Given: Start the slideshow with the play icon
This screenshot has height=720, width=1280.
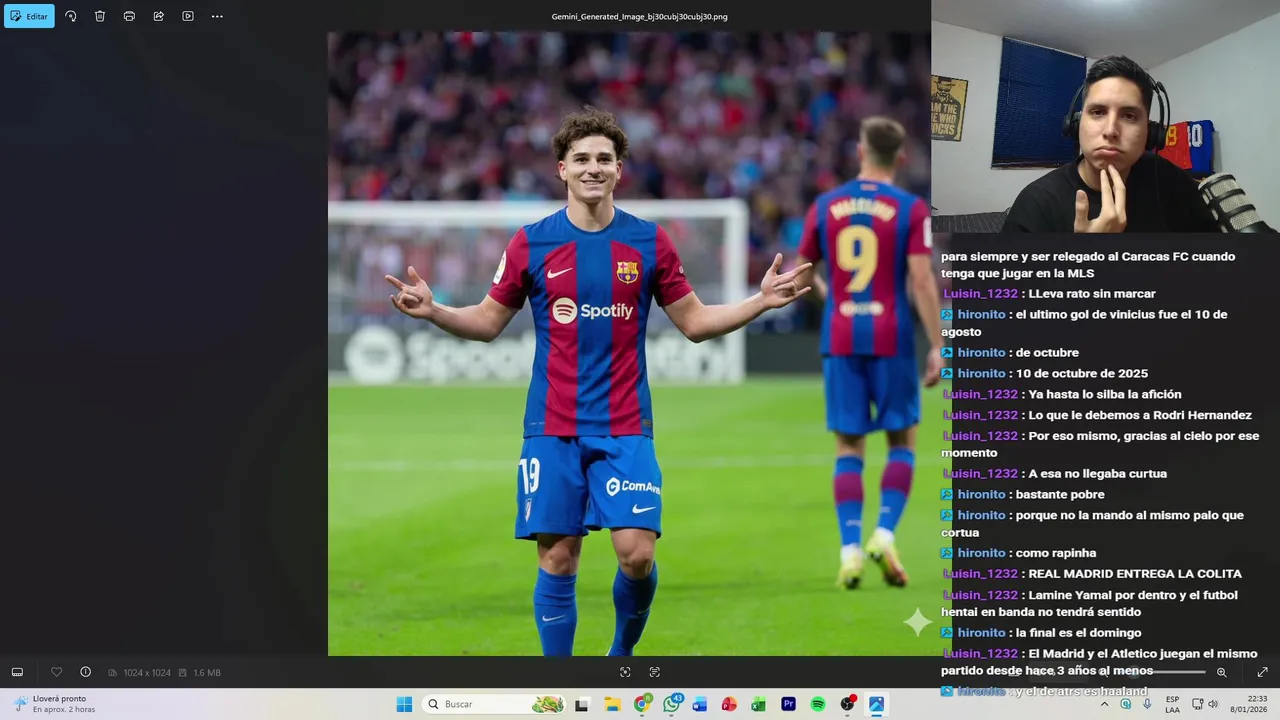Looking at the screenshot, I should coord(188,16).
